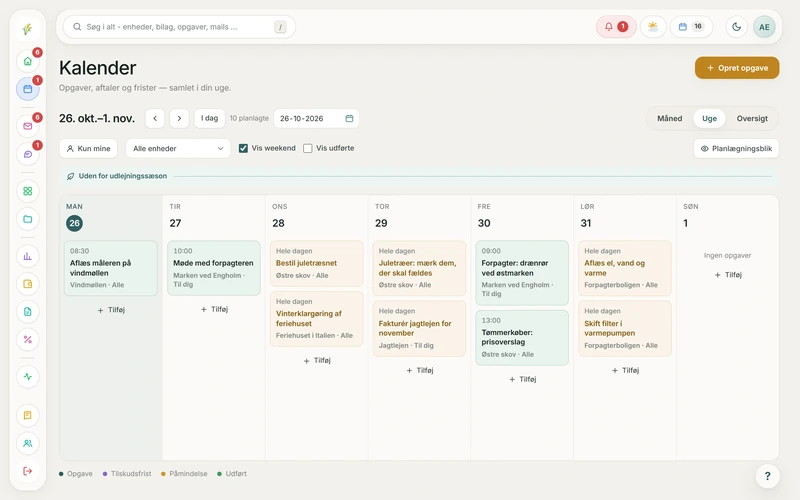The image size is (800, 500).
Task: Open the folder icon in sidebar
Action: (28, 219)
